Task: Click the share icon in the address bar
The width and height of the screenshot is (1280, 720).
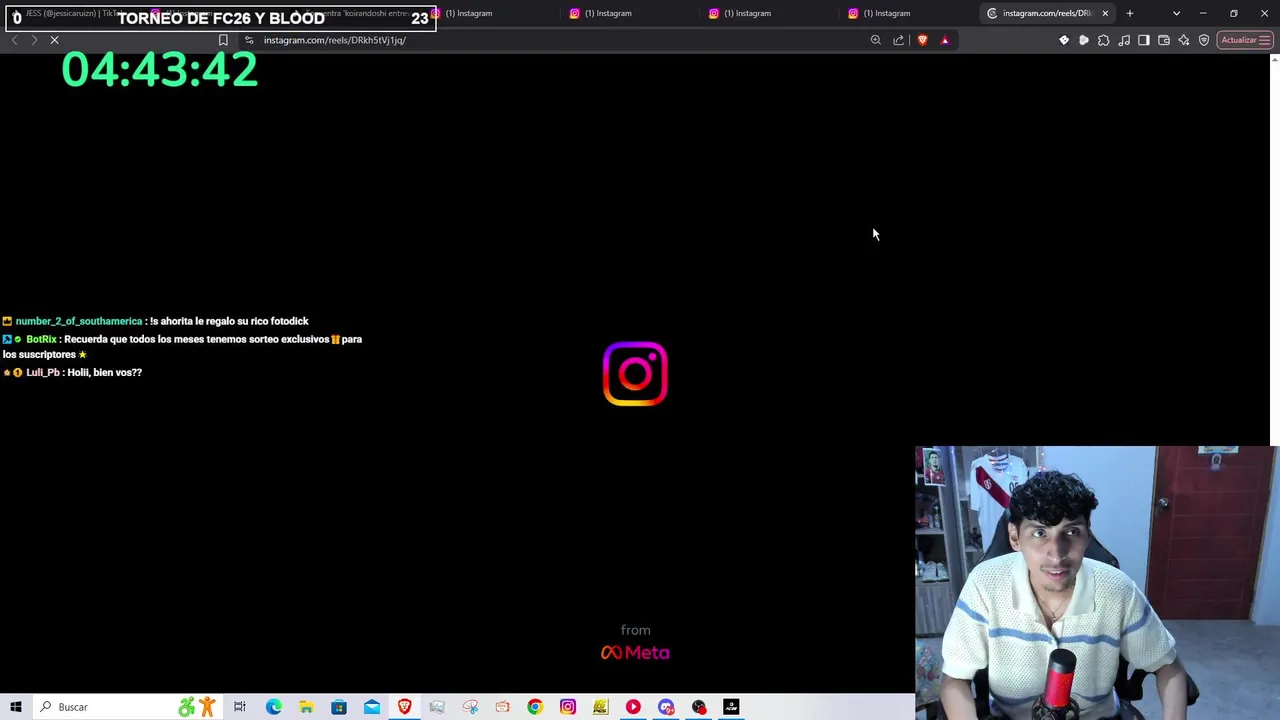Action: 898,40
